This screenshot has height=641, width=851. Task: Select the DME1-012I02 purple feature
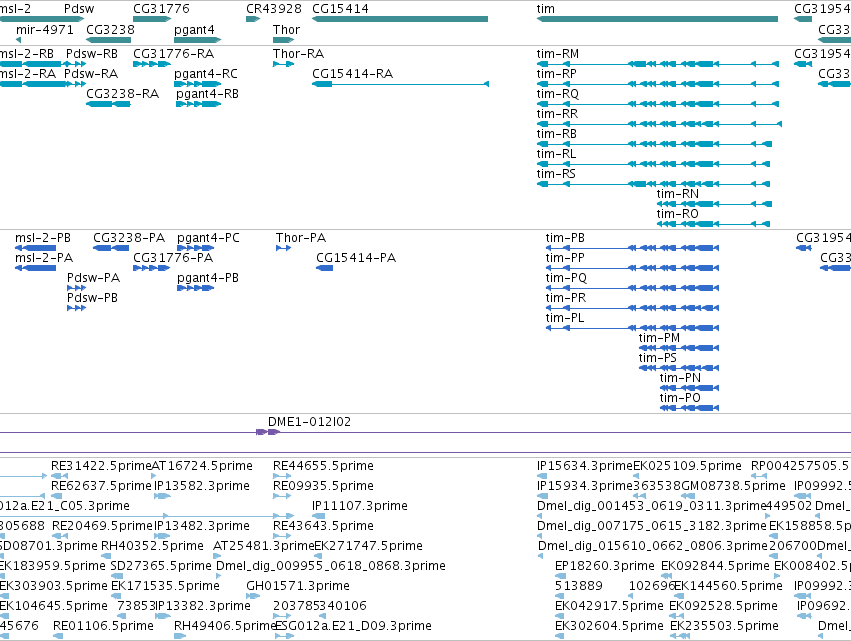pos(268,432)
